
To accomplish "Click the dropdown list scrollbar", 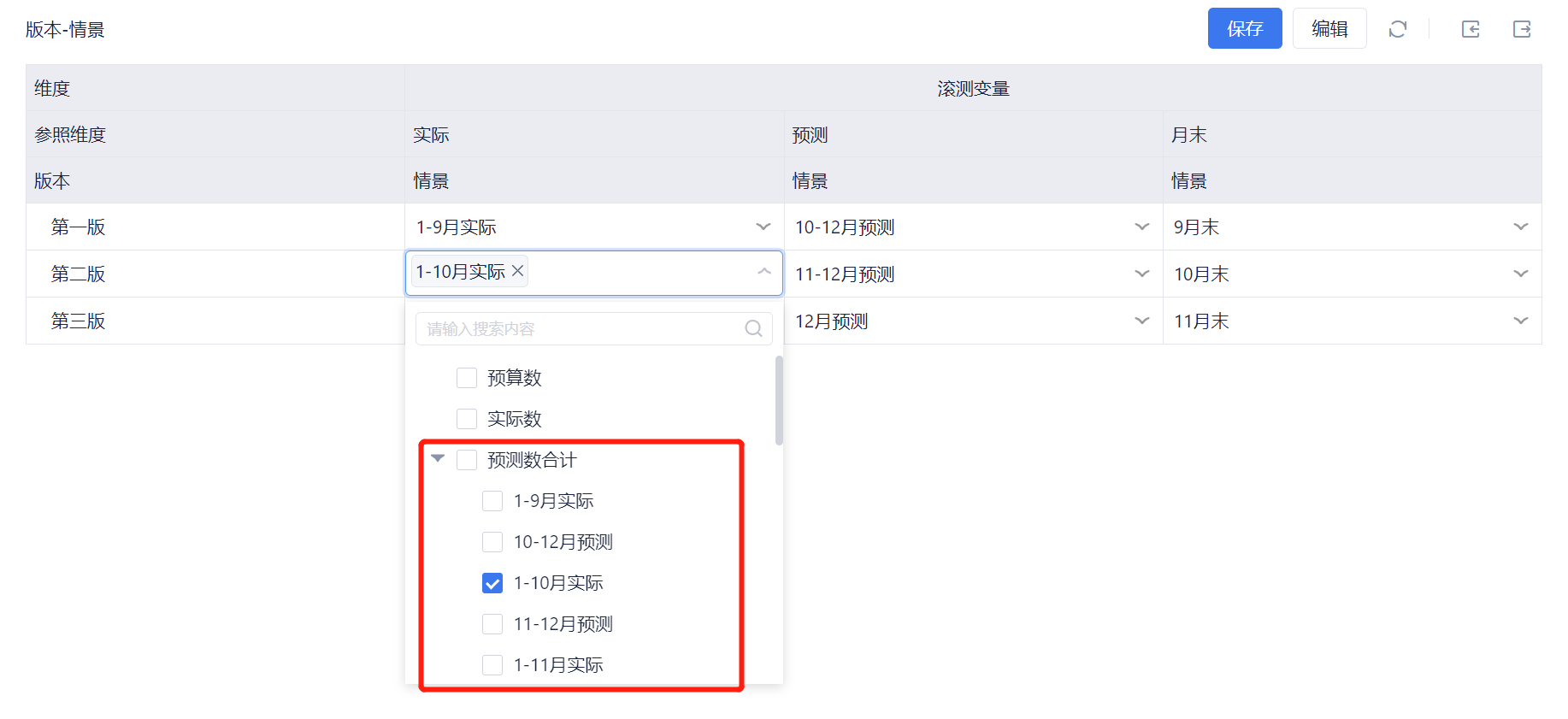I will click(x=779, y=400).
